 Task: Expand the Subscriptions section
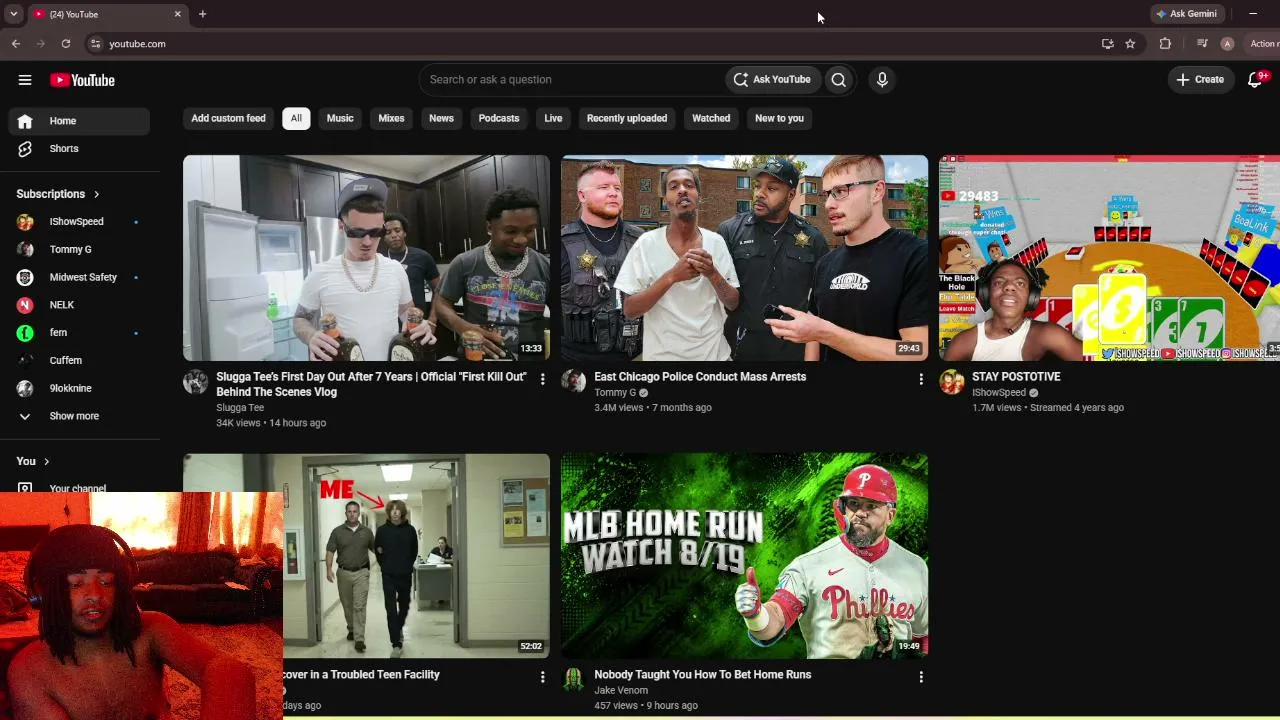click(x=58, y=194)
